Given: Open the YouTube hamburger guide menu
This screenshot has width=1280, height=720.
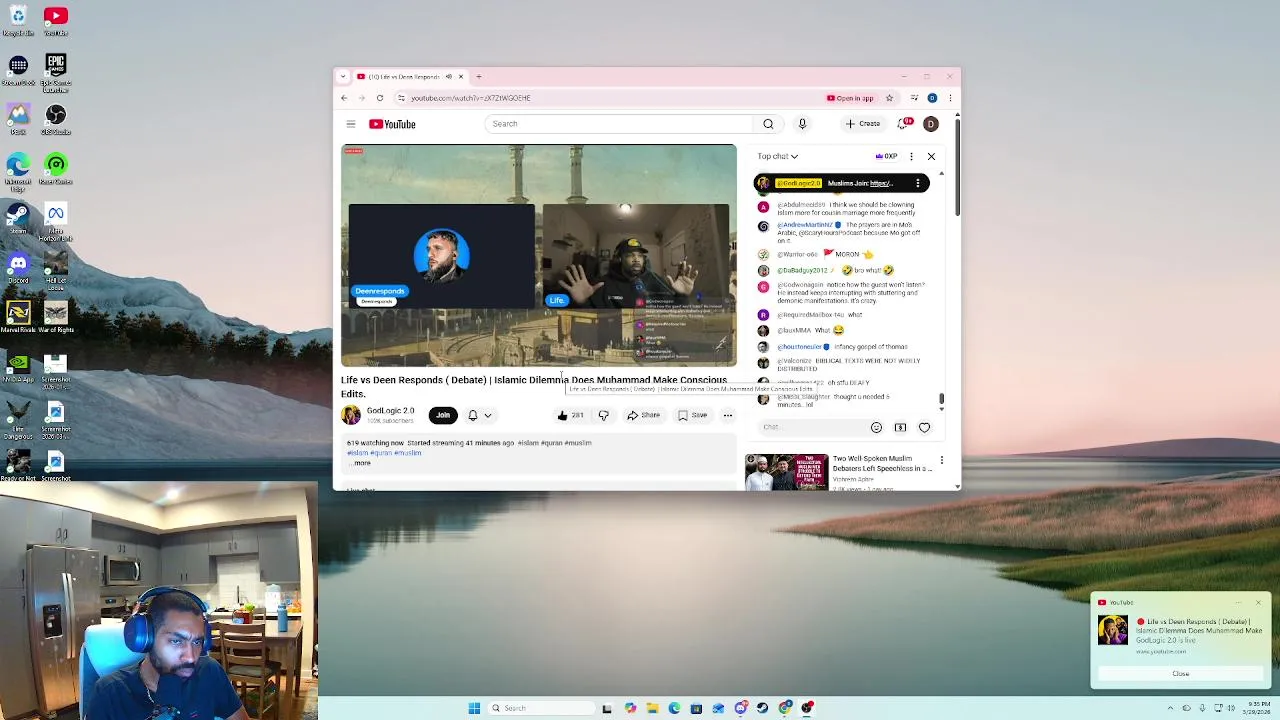Looking at the screenshot, I should click(351, 124).
